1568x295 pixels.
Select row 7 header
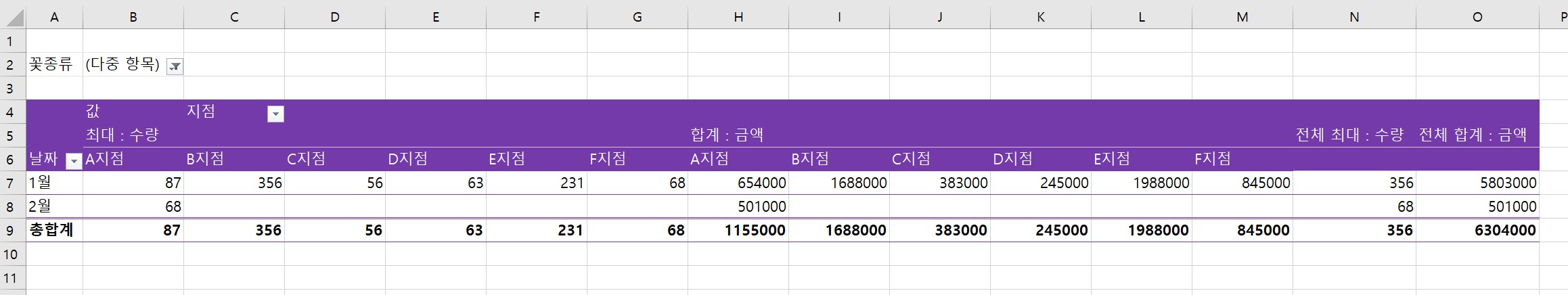click(x=12, y=183)
